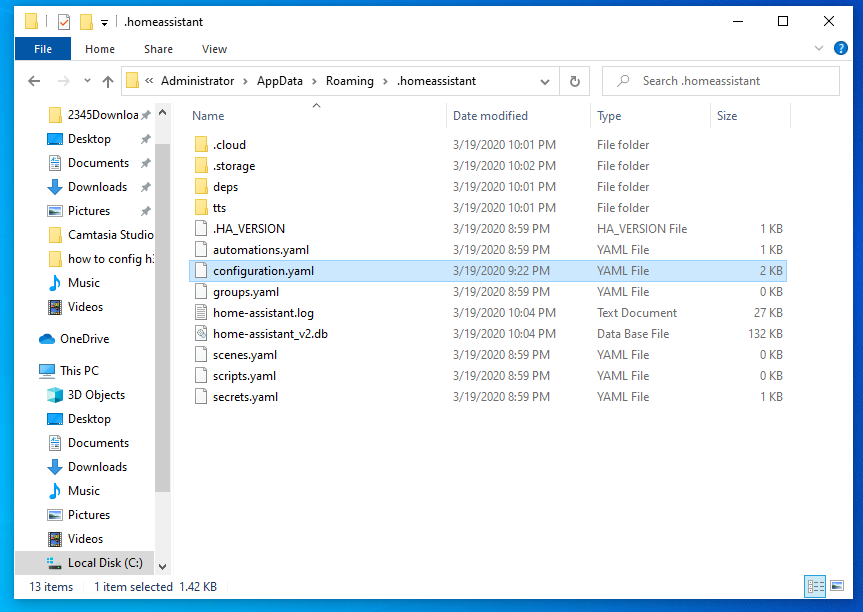Open Properties from the quick access toolbar
This screenshot has width=863, height=612.
point(64,21)
